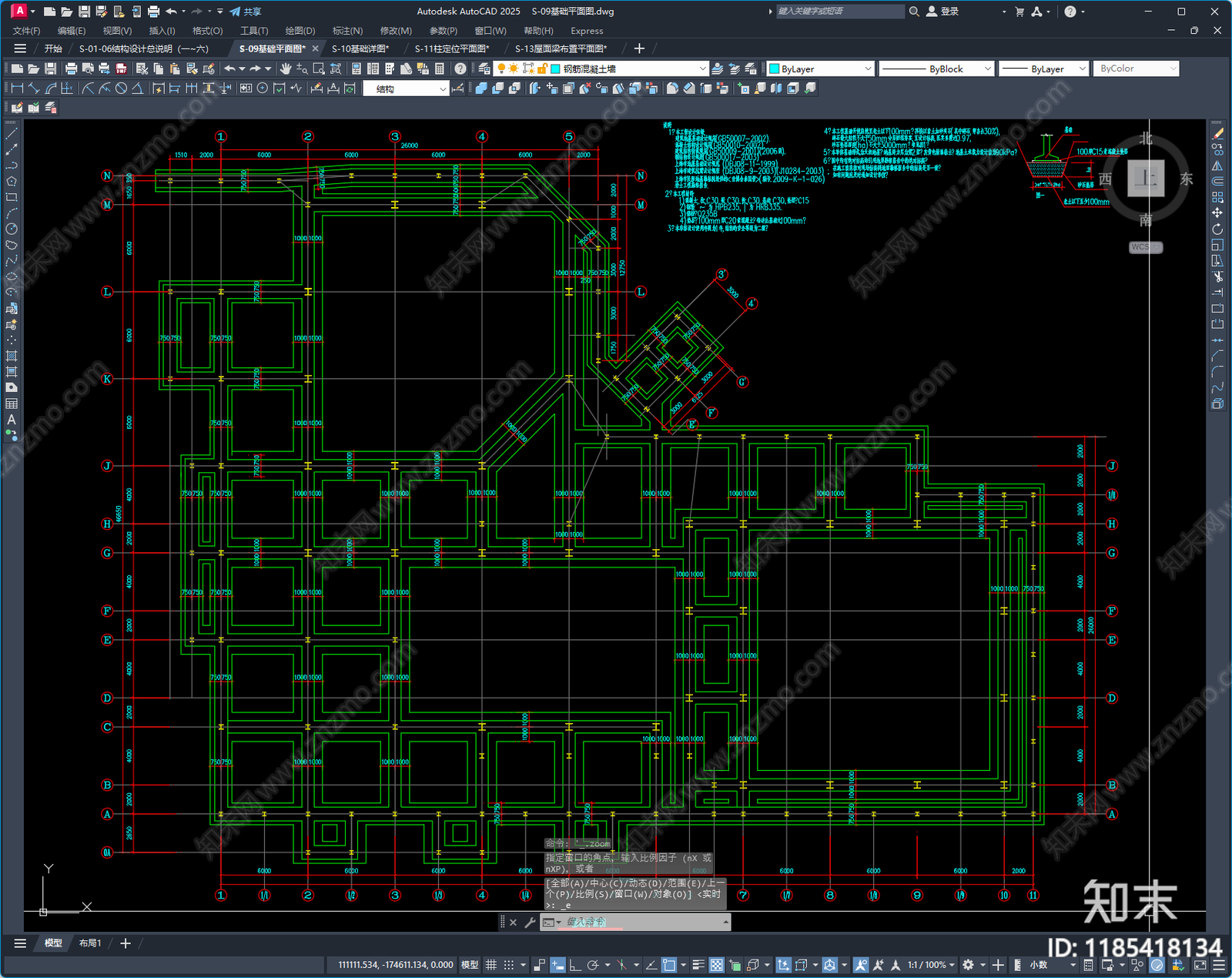
Task: Open the ByBlock linetype dropdown
Action: pyautogui.click(x=936, y=69)
